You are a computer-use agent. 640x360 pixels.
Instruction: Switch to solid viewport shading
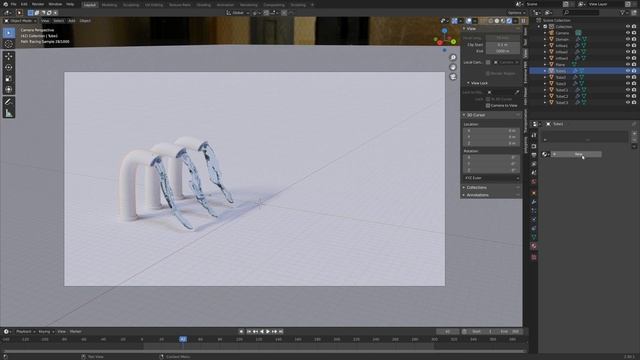point(497,21)
